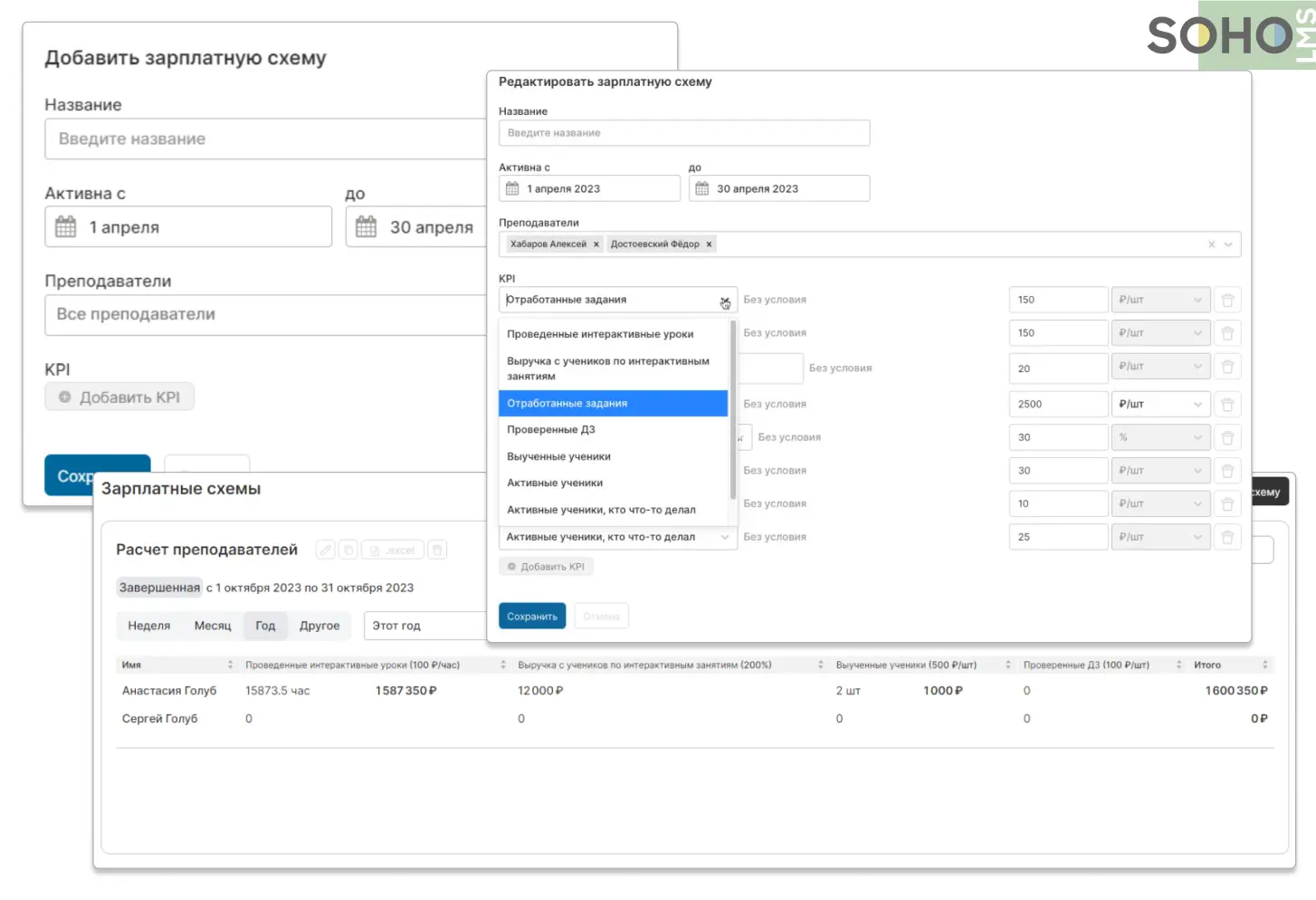1316x900 pixels.
Task: Choose Выученные ученики from KPI list
Action: tap(613, 456)
